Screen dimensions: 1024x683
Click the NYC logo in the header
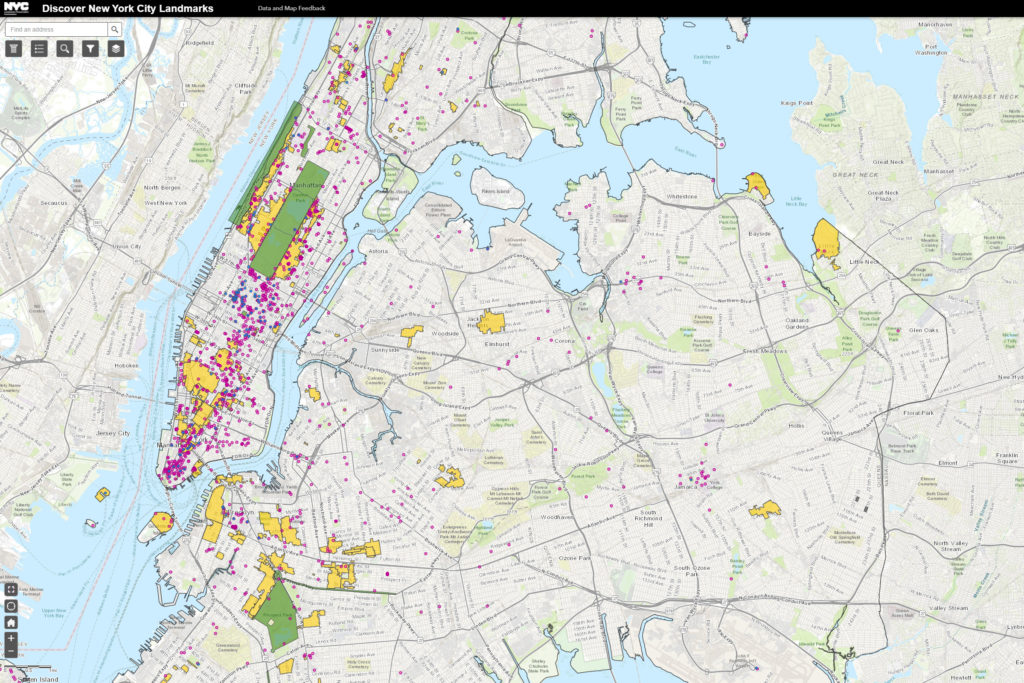(16, 8)
